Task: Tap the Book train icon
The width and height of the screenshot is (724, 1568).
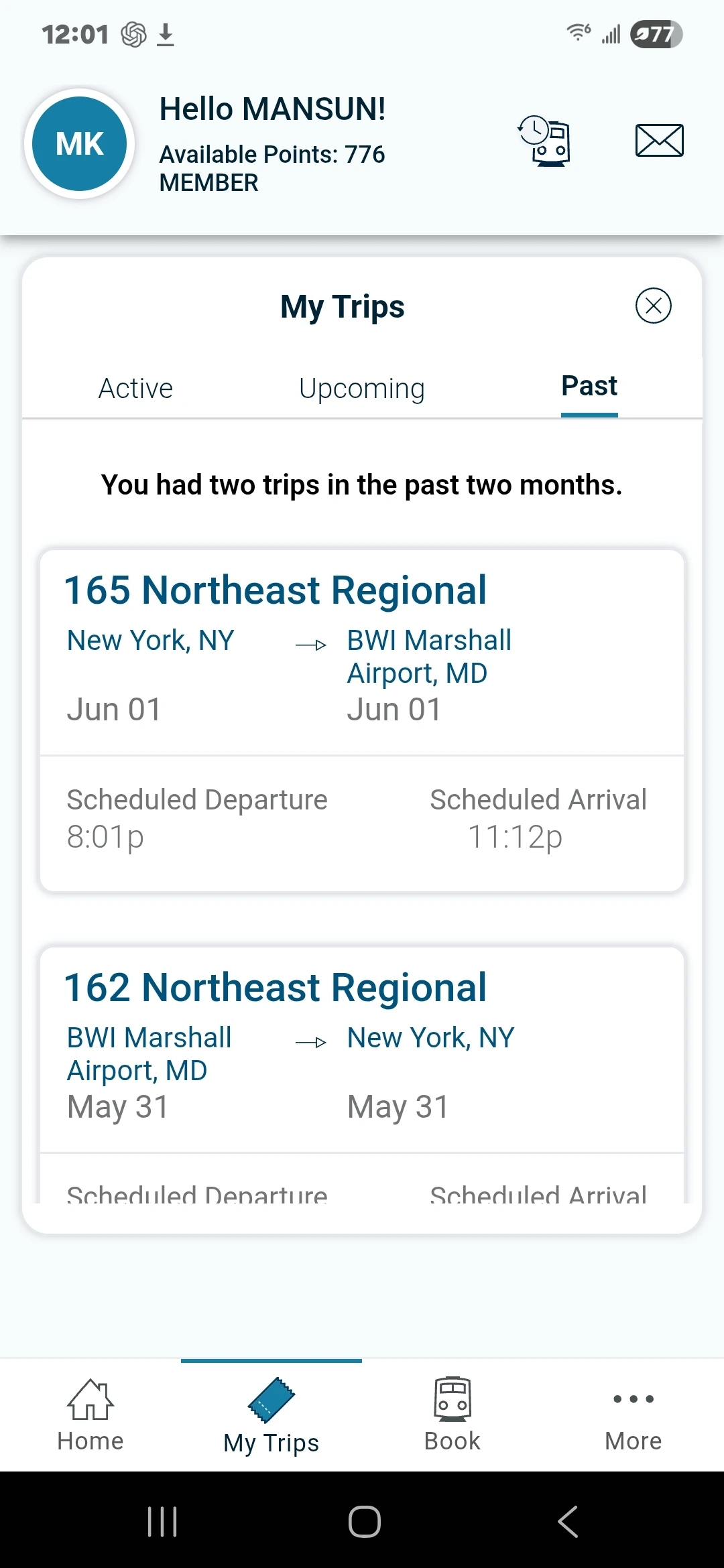Action: (452, 1399)
